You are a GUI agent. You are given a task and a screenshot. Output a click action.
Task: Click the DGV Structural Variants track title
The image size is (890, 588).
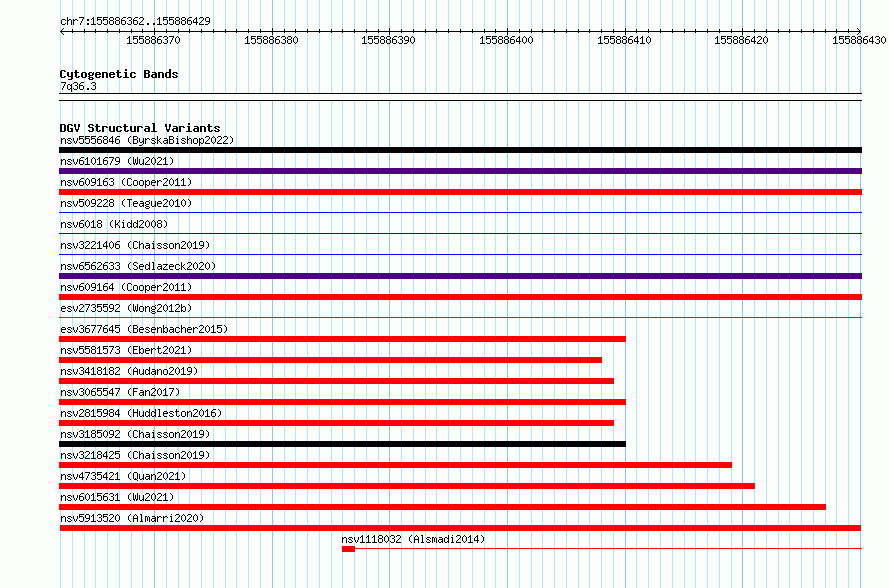pos(140,128)
